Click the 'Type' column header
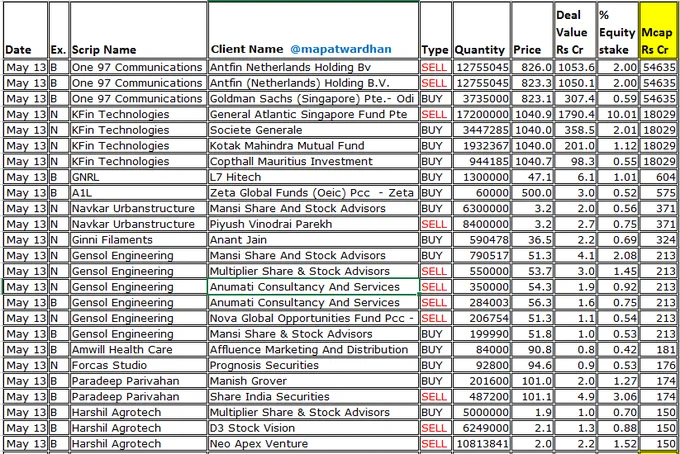Screen dimensions: 680x454 [x=436, y=30]
